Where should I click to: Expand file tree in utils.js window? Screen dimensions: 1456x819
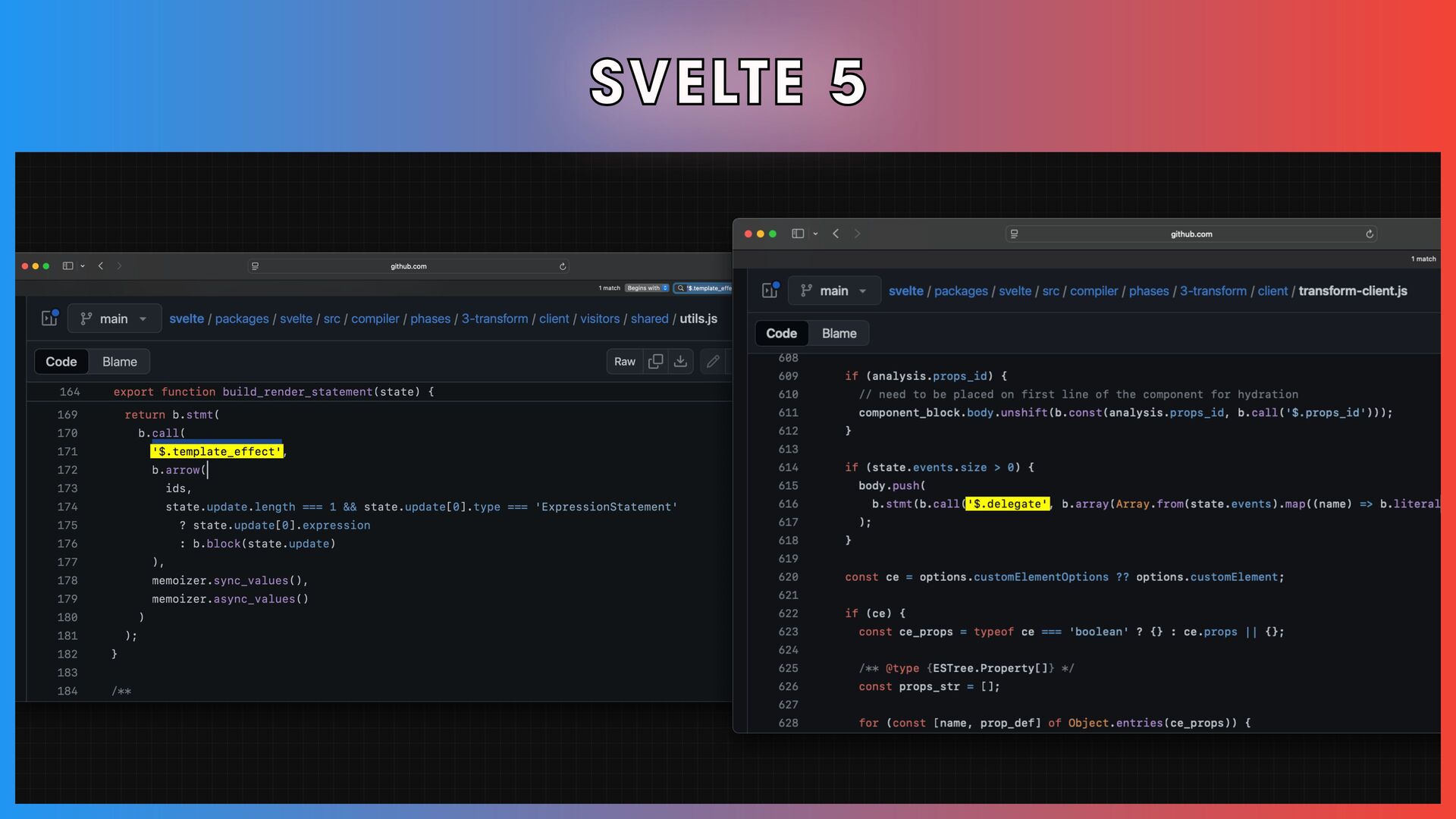pos(49,318)
